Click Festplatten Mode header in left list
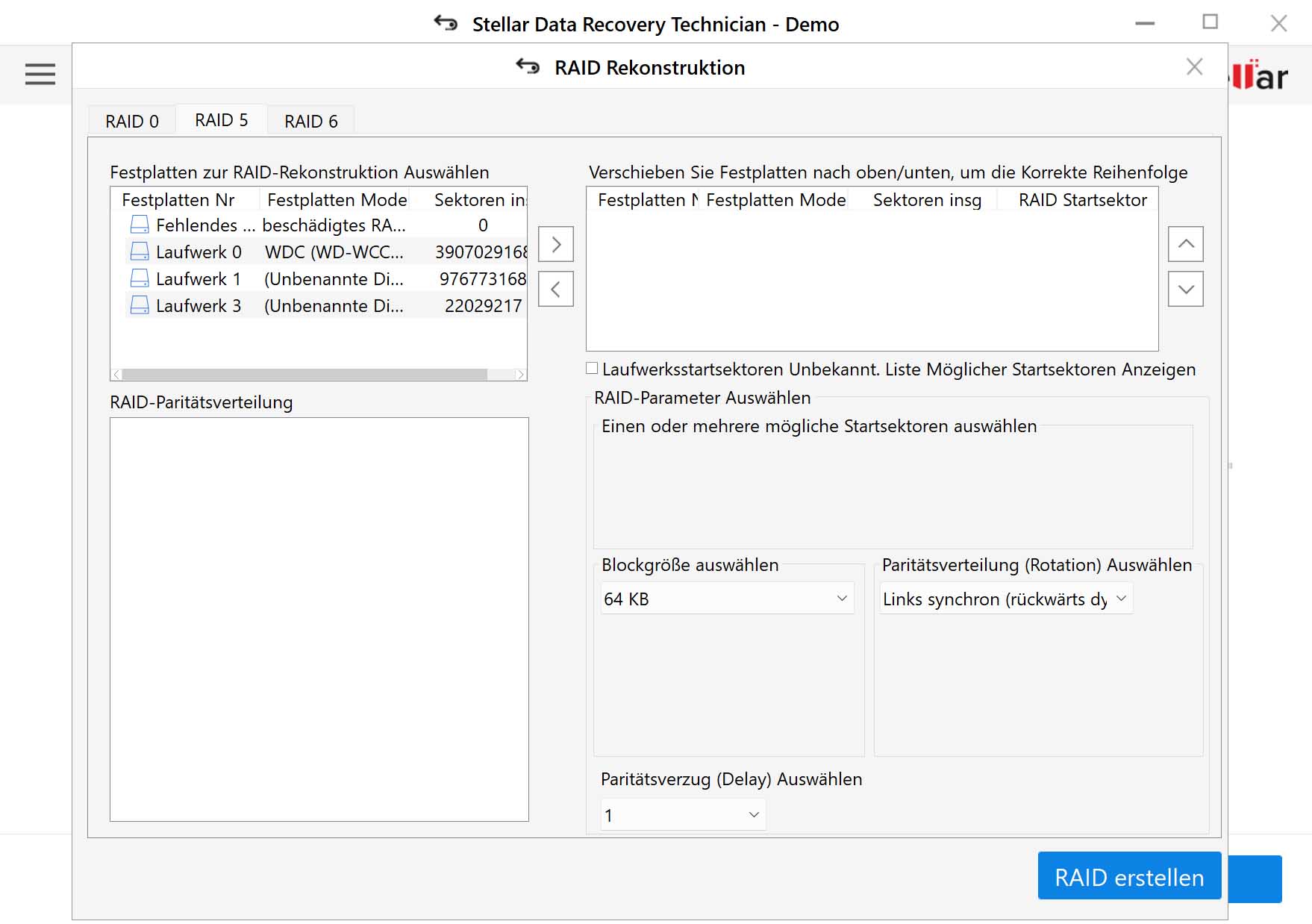The height and width of the screenshot is (924, 1312). pyautogui.click(x=337, y=200)
